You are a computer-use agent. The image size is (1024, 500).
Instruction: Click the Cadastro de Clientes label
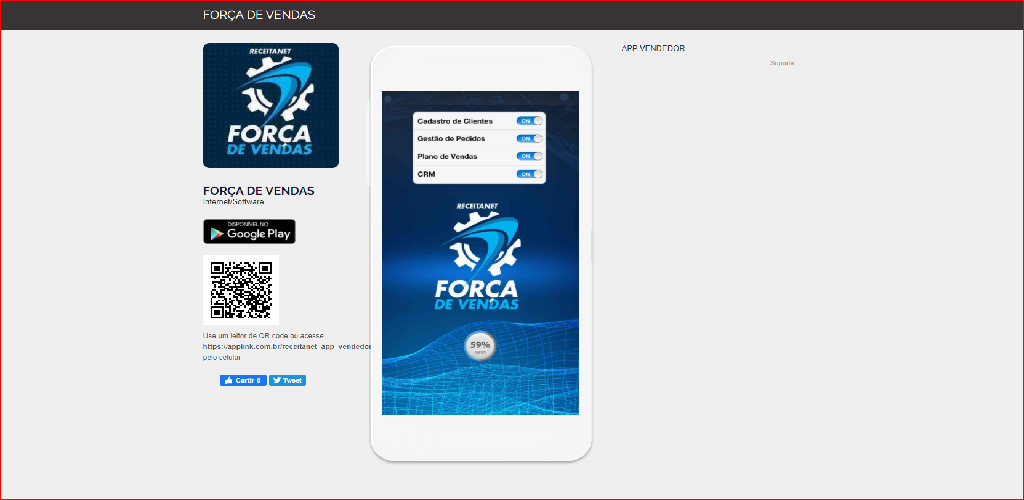tap(455, 121)
